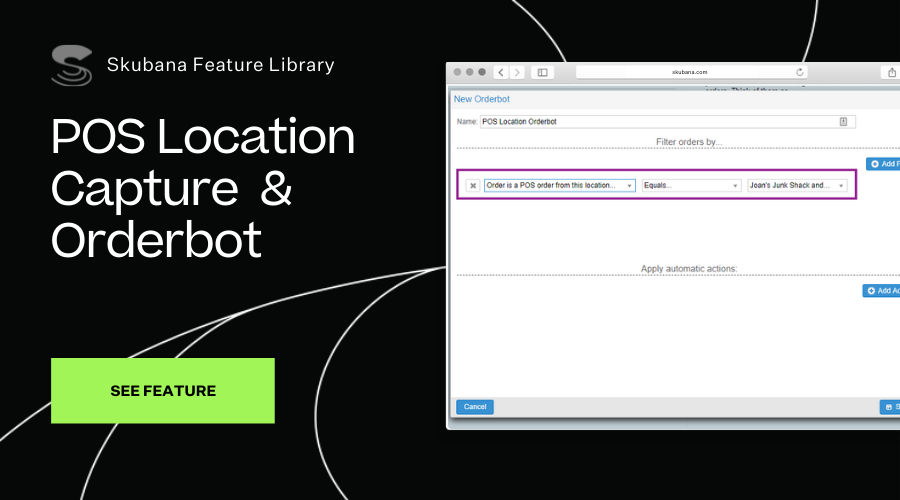Image resolution: width=900 pixels, height=500 pixels.
Task: Open the Equals operator dropdown
Action: [x=691, y=185]
